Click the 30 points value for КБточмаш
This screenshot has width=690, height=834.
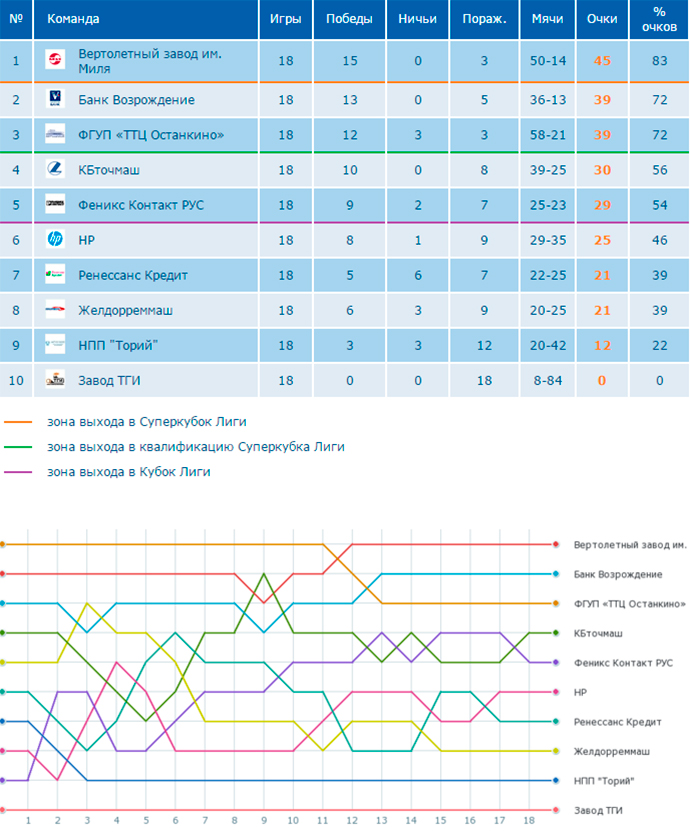point(602,170)
